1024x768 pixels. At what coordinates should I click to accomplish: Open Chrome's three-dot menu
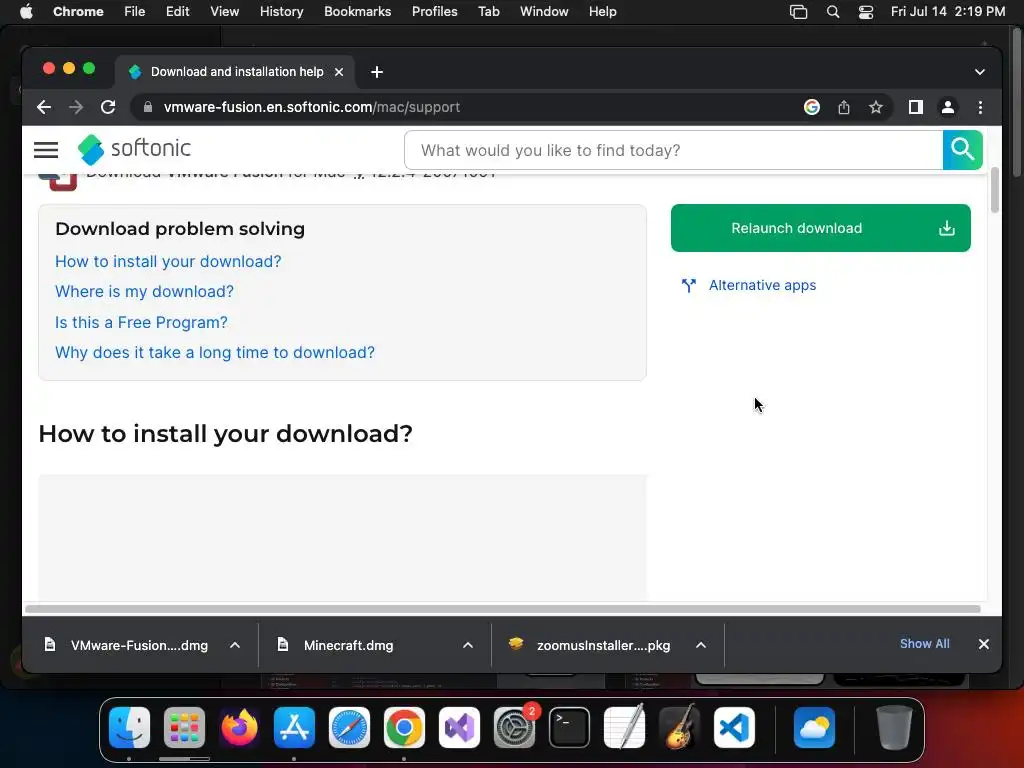pyautogui.click(x=980, y=107)
